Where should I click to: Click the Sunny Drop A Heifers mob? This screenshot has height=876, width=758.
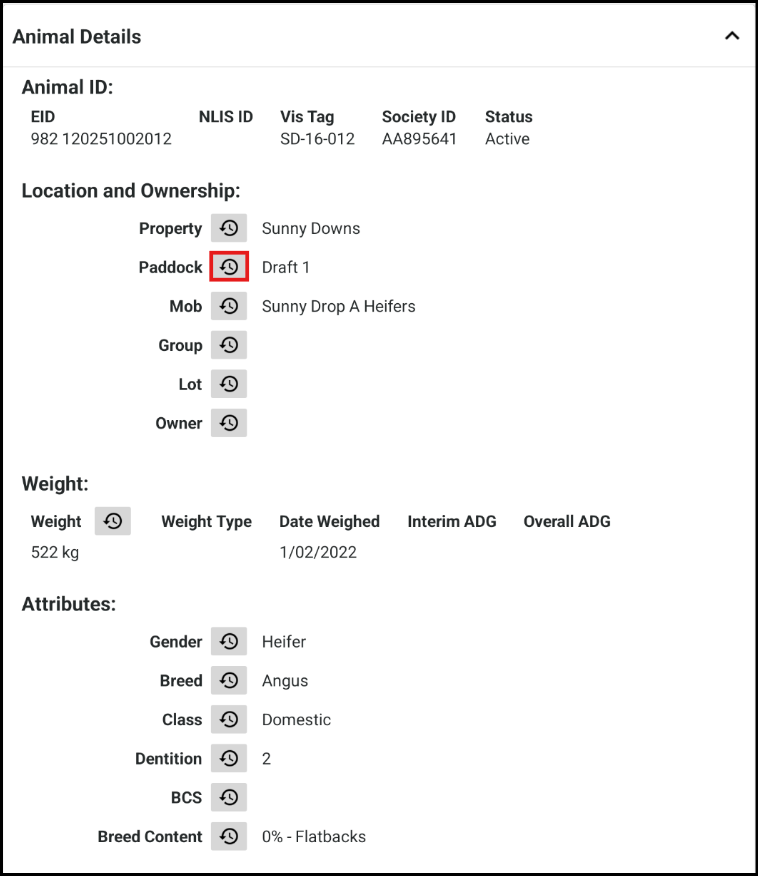pyautogui.click(x=338, y=306)
